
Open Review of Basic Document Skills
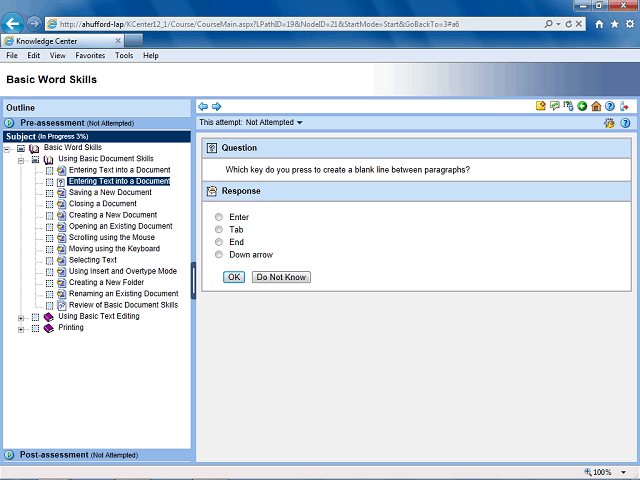(x=123, y=305)
